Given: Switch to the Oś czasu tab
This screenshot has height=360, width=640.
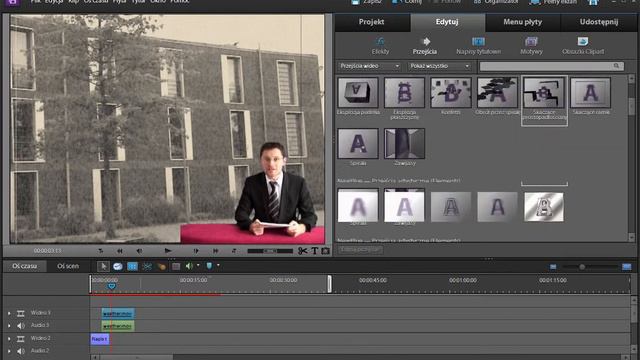Looking at the screenshot, I should pyautogui.click(x=24, y=266).
